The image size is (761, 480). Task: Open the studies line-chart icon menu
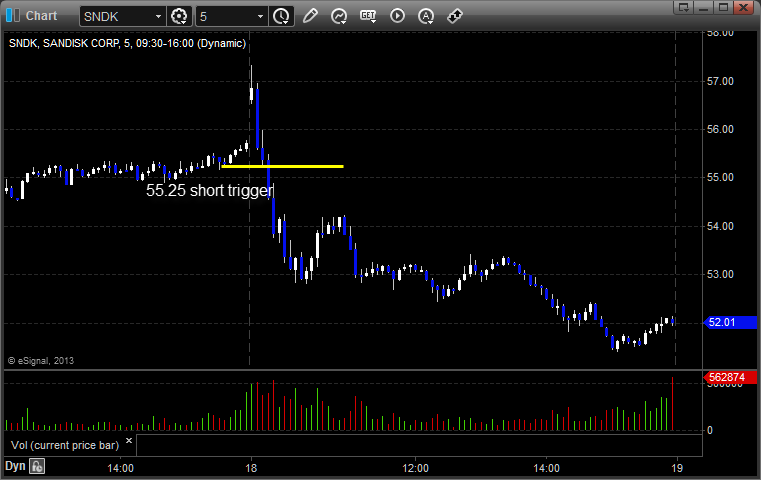(x=339, y=16)
